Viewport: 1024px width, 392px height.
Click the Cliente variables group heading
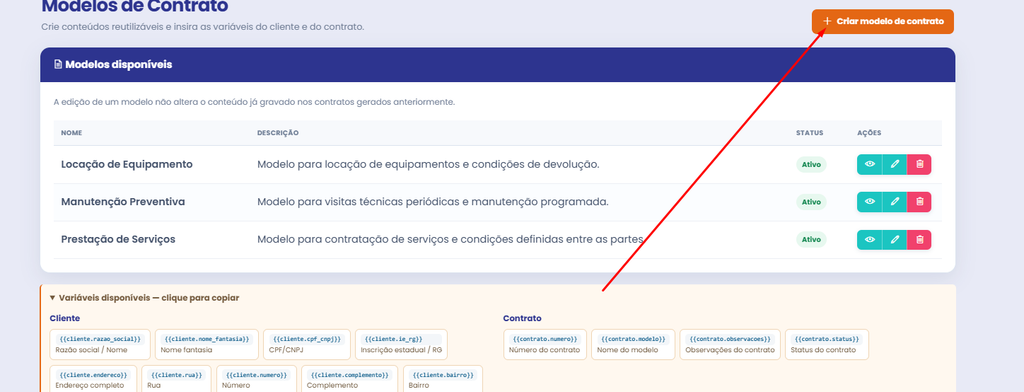pos(65,318)
